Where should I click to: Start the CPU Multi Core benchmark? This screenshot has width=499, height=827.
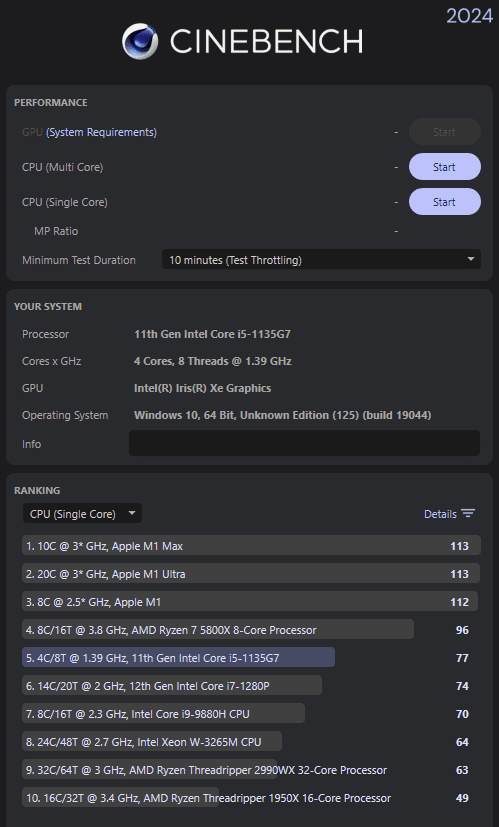445,167
